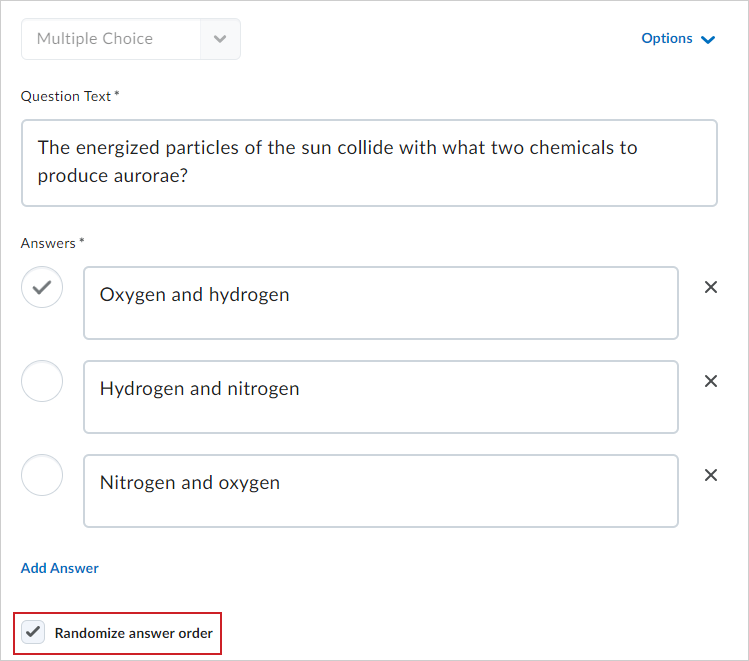Click the question type dropdown arrow icon
This screenshot has height=661, width=749.
(x=220, y=39)
